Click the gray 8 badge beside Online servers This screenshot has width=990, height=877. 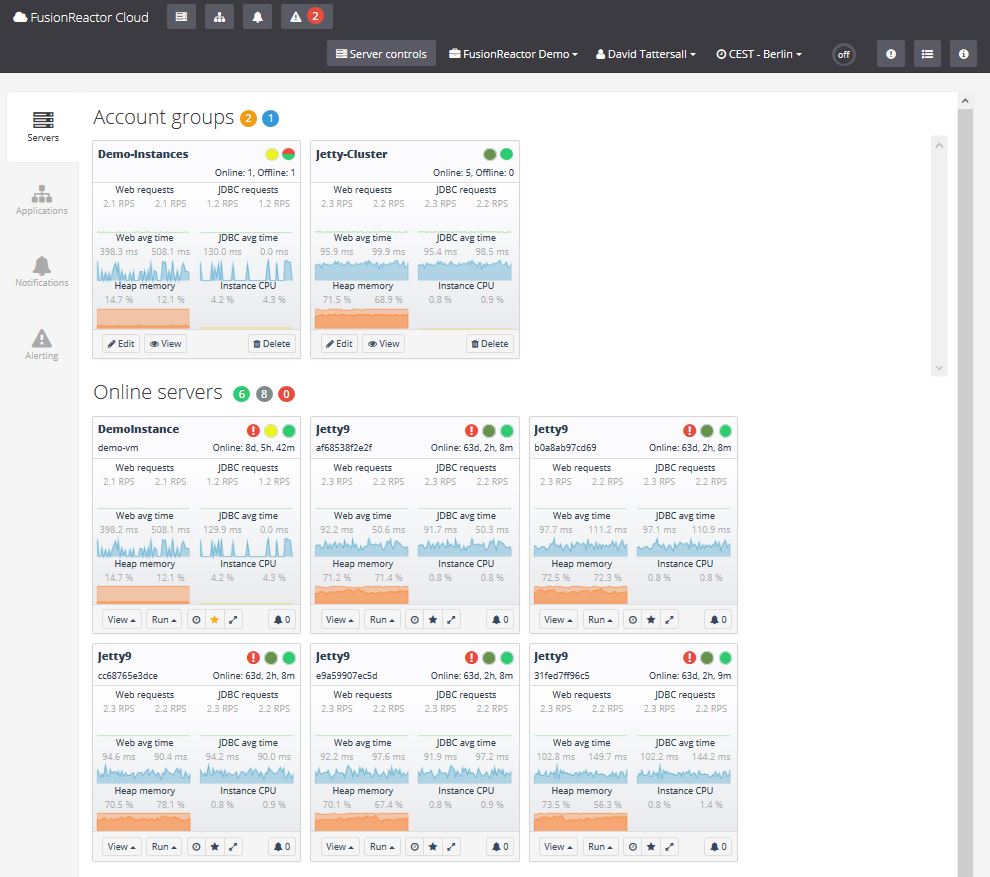(264, 394)
